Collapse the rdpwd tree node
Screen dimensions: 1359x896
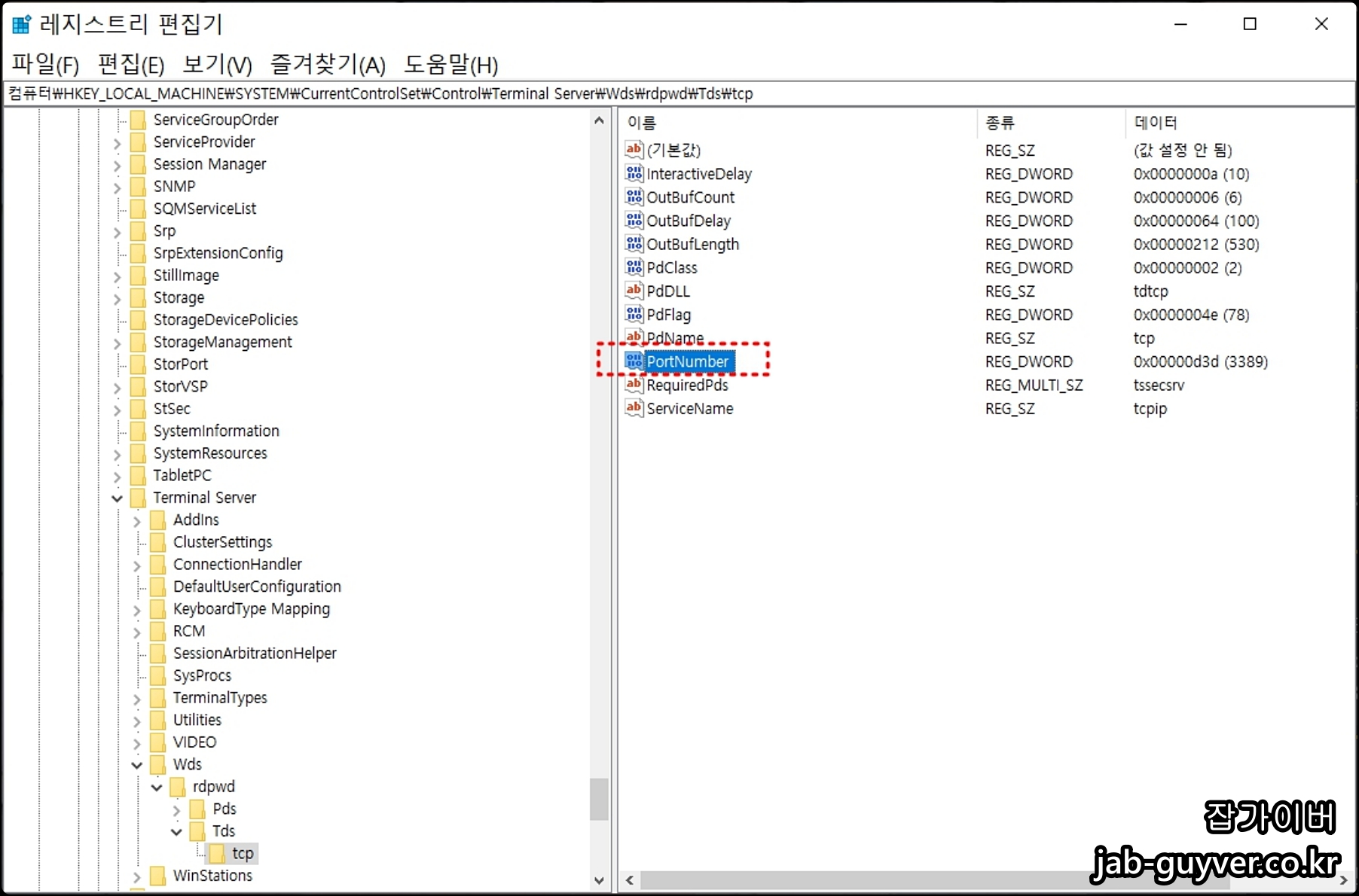[x=157, y=788]
